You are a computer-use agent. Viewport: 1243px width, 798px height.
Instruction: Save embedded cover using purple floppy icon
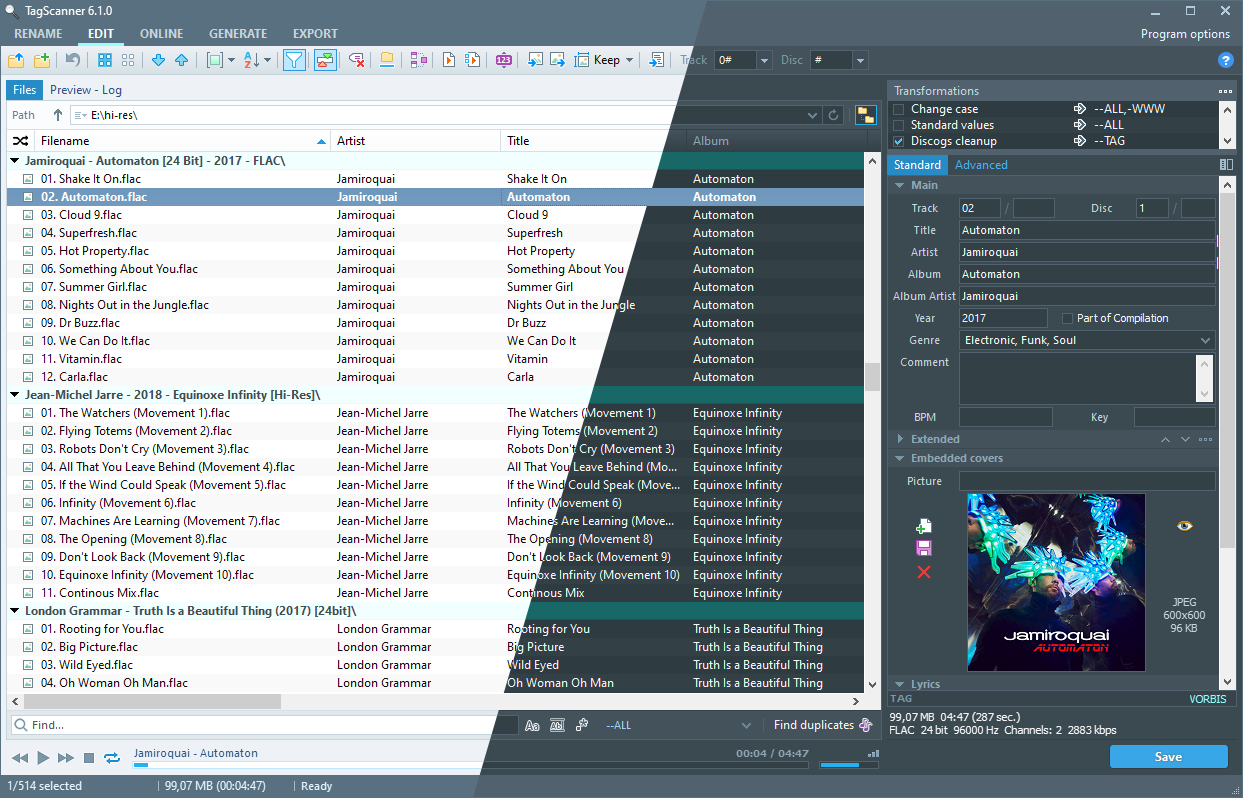click(x=923, y=549)
